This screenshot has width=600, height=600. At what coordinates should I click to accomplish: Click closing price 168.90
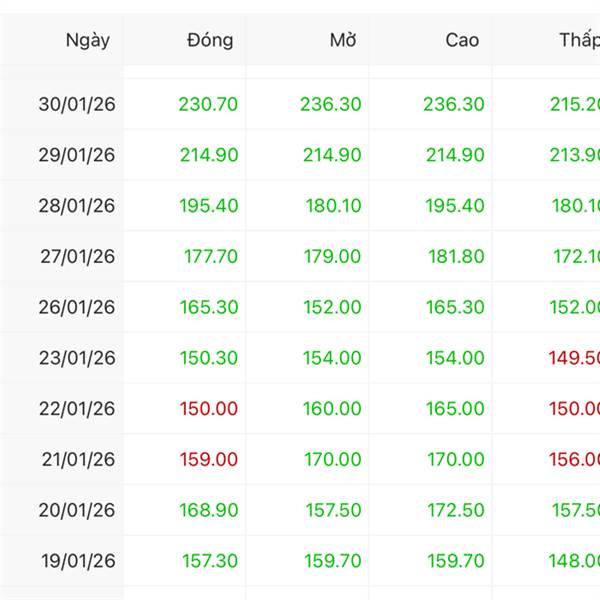click(x=208, y=511)
